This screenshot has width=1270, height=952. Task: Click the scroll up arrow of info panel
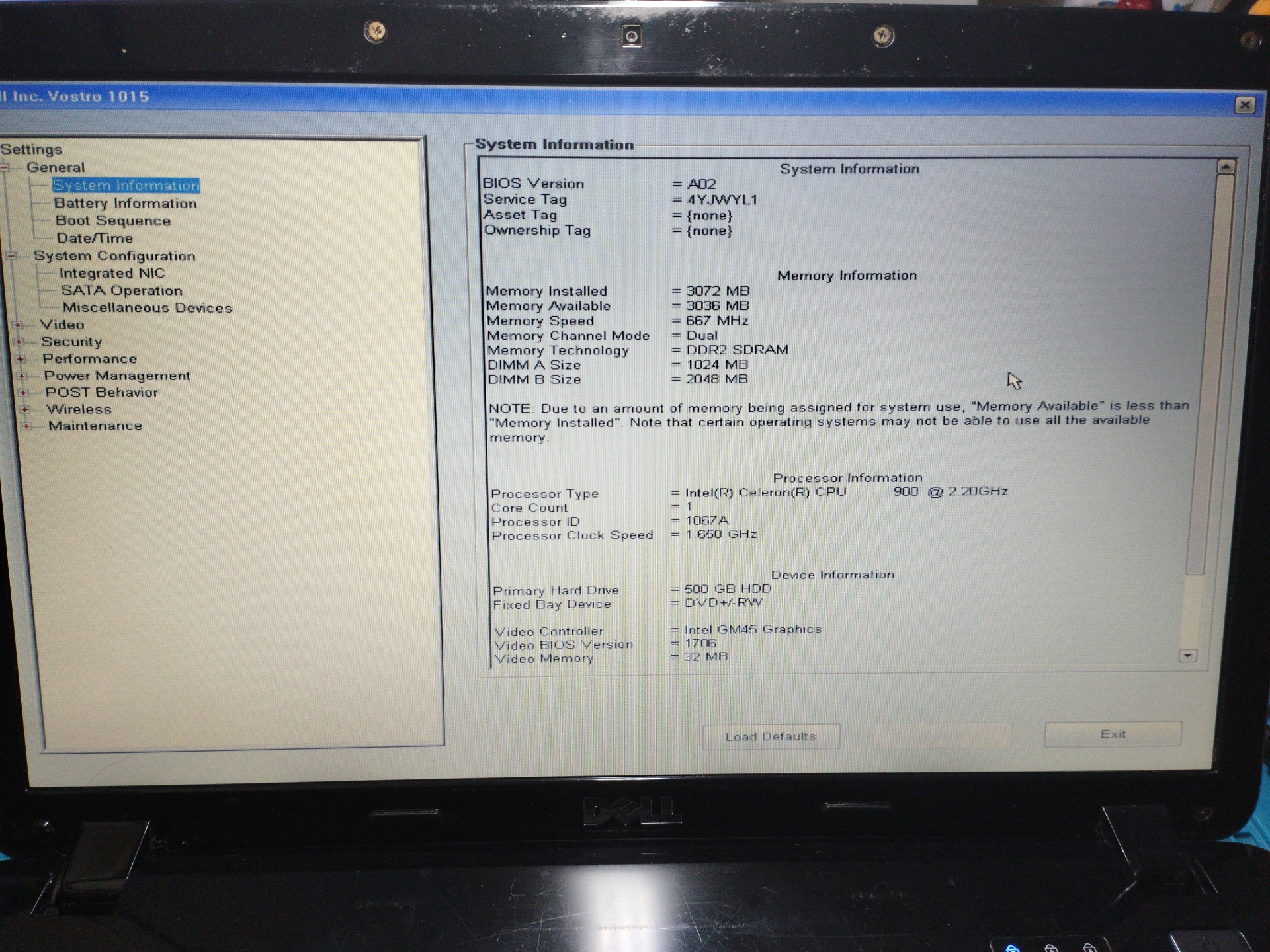click(x=1226, y=167)
